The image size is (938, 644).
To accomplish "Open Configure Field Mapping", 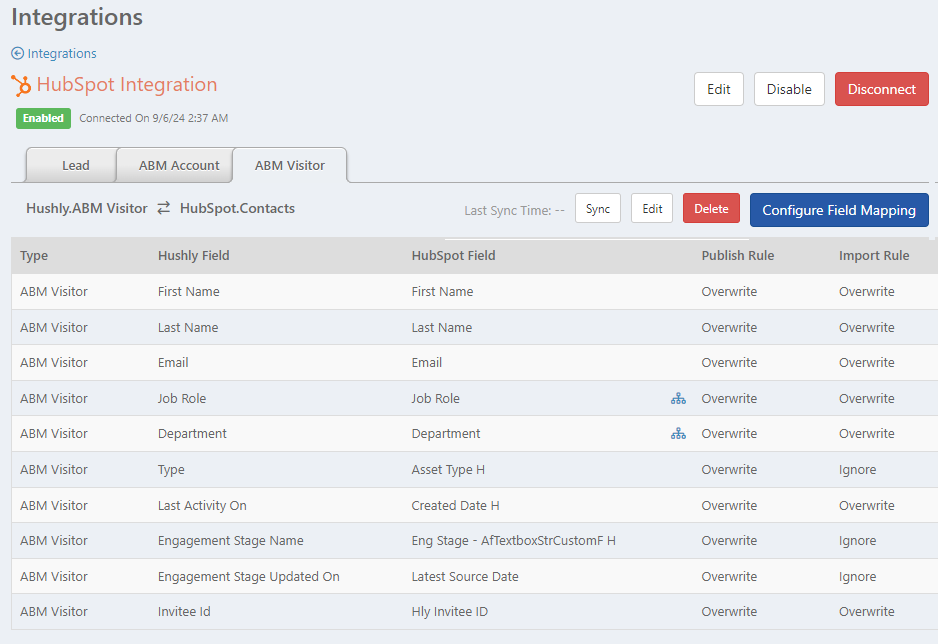I will pos(839,210).
